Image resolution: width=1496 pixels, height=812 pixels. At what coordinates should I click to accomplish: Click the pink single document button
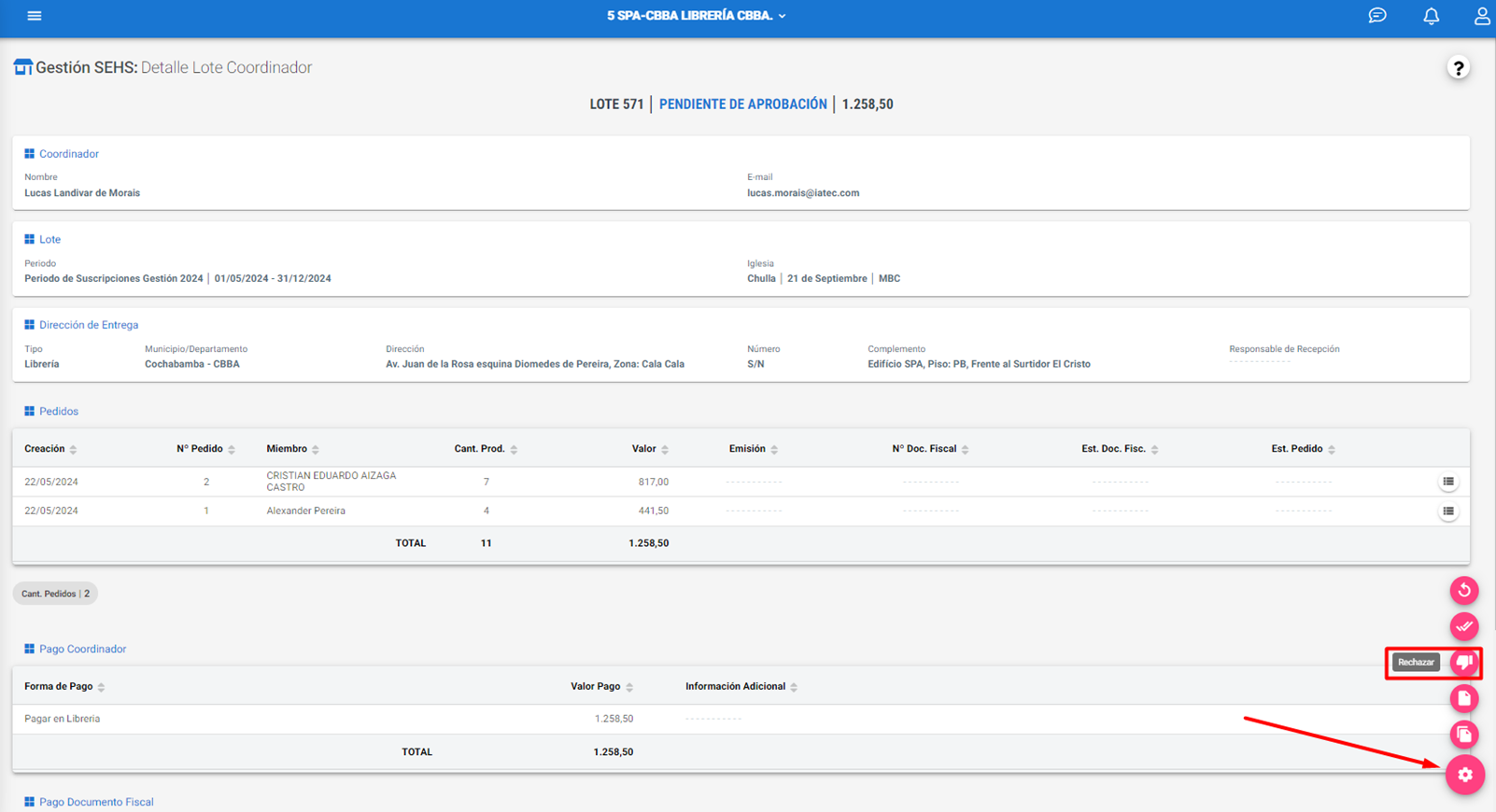point(1464,698)
